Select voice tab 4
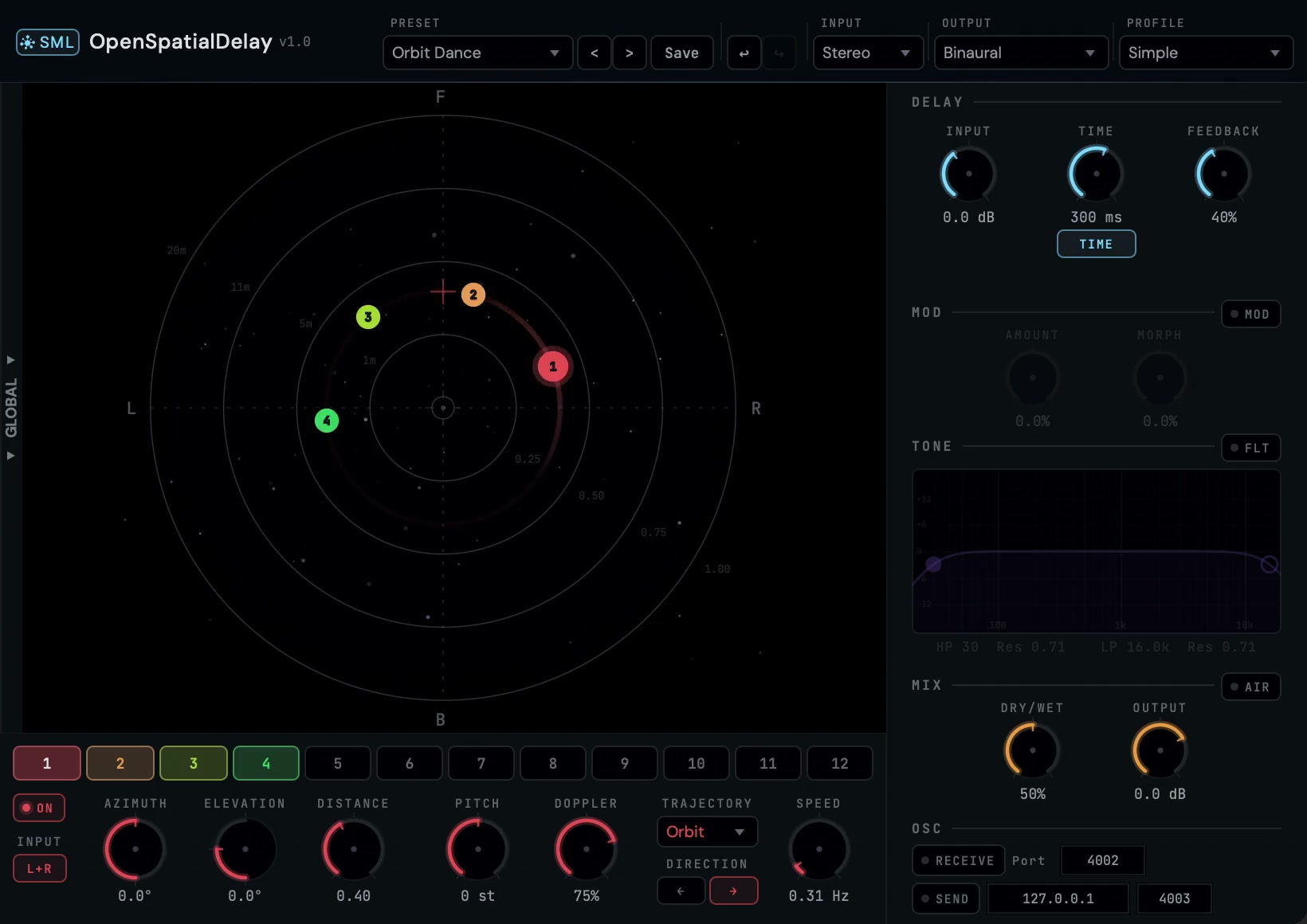This screenshot has width=1307, height=924. 266,763
